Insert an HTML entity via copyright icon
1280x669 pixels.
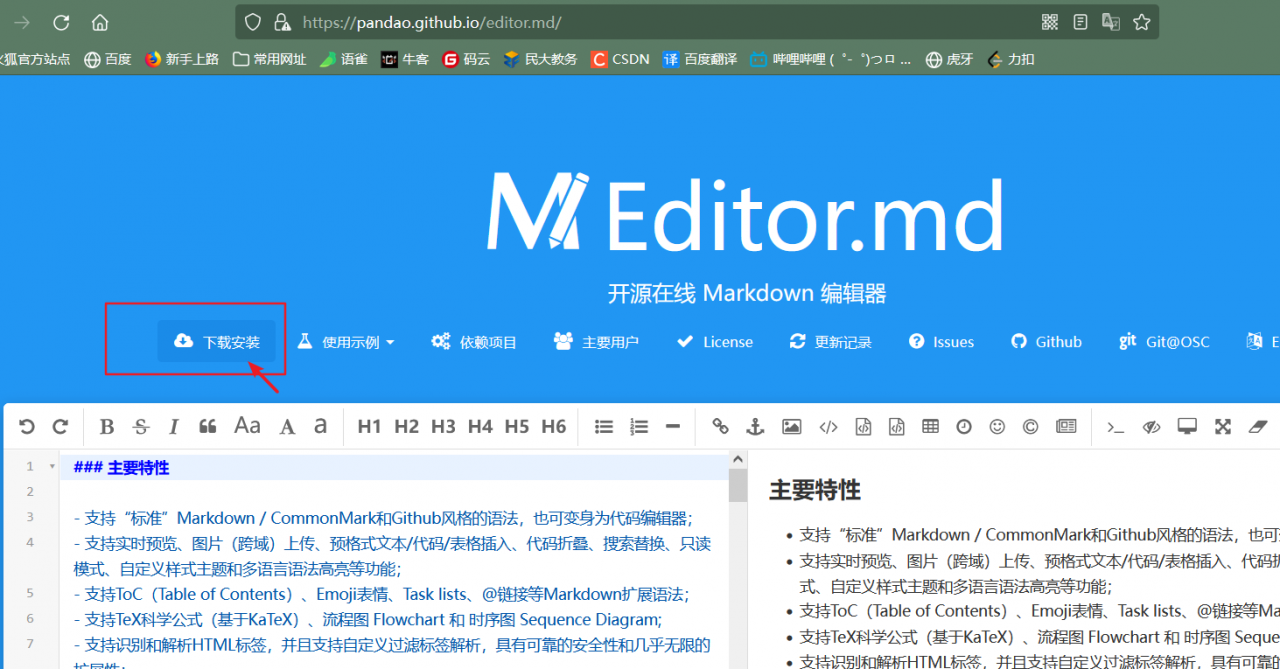pyautogui.click(x=1031, y=427)
